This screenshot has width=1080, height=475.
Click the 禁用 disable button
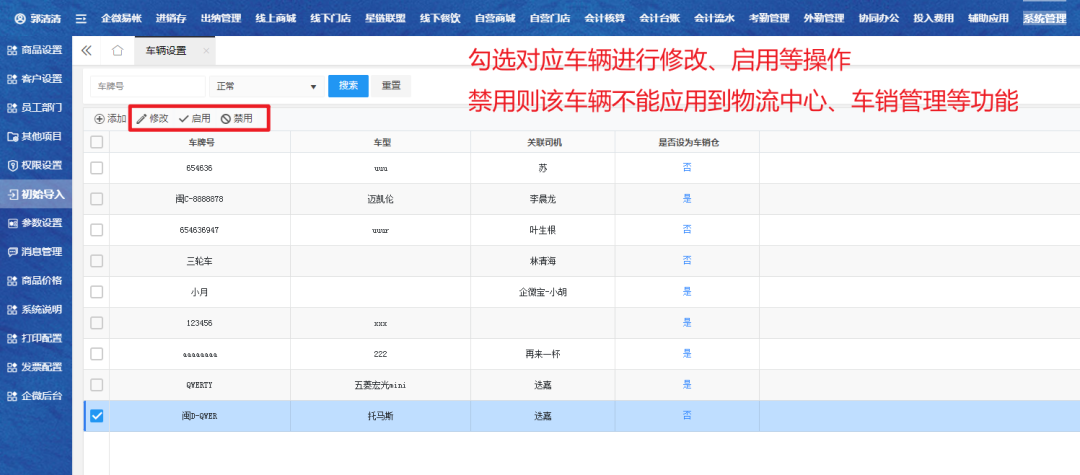237,119
